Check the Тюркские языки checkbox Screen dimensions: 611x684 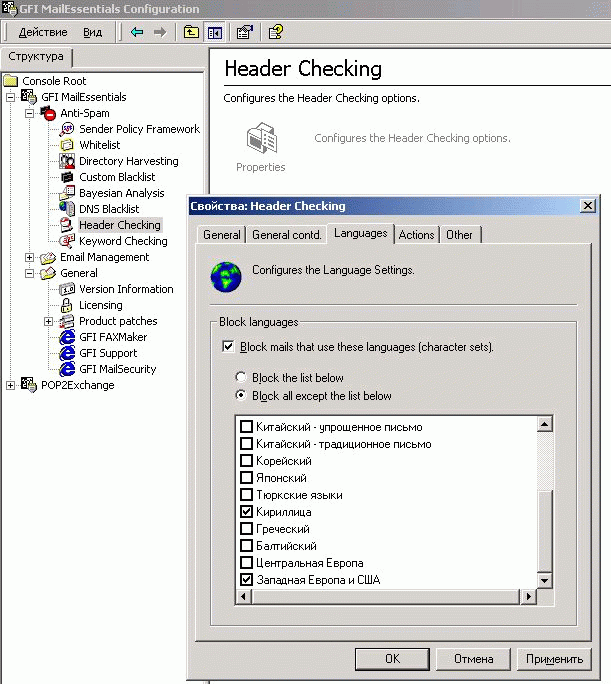click(x=246, y=495)
